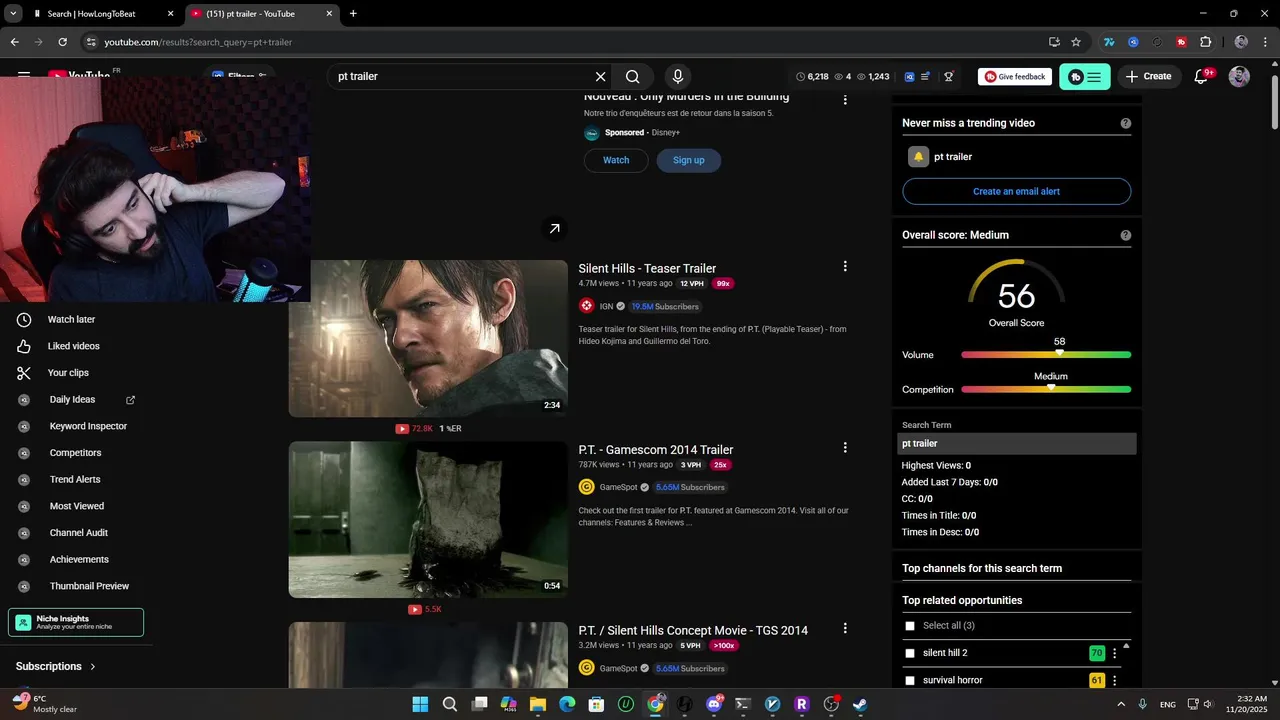Click the Create button
1280x720 pixels.
[1148, 76]
